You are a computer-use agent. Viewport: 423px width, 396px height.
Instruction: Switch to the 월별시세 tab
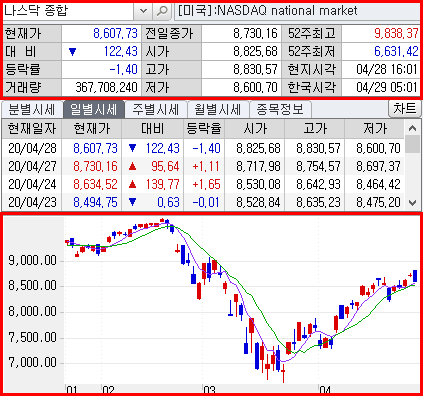tap(218, 110)
